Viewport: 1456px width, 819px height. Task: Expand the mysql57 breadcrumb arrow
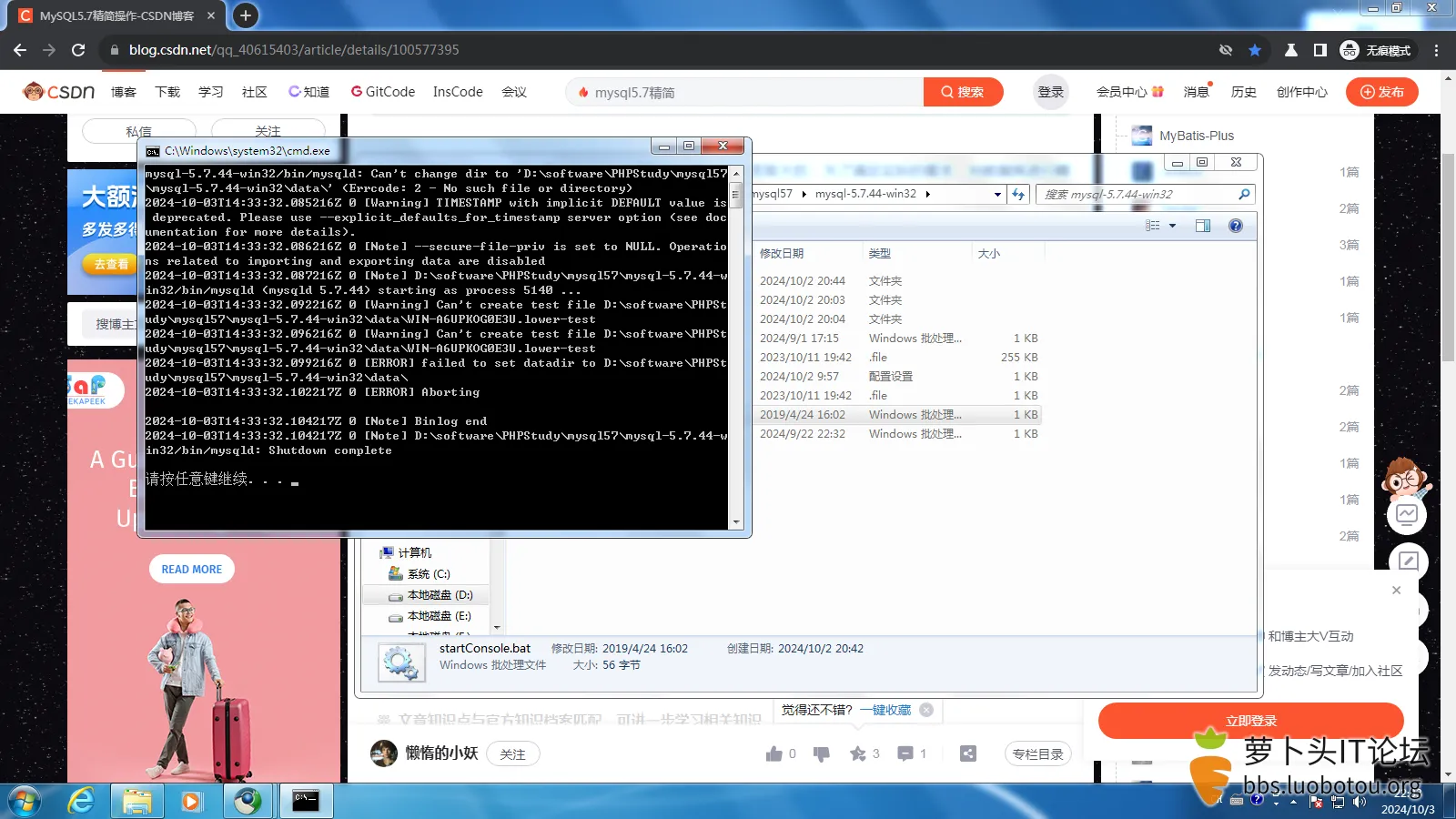804,194
